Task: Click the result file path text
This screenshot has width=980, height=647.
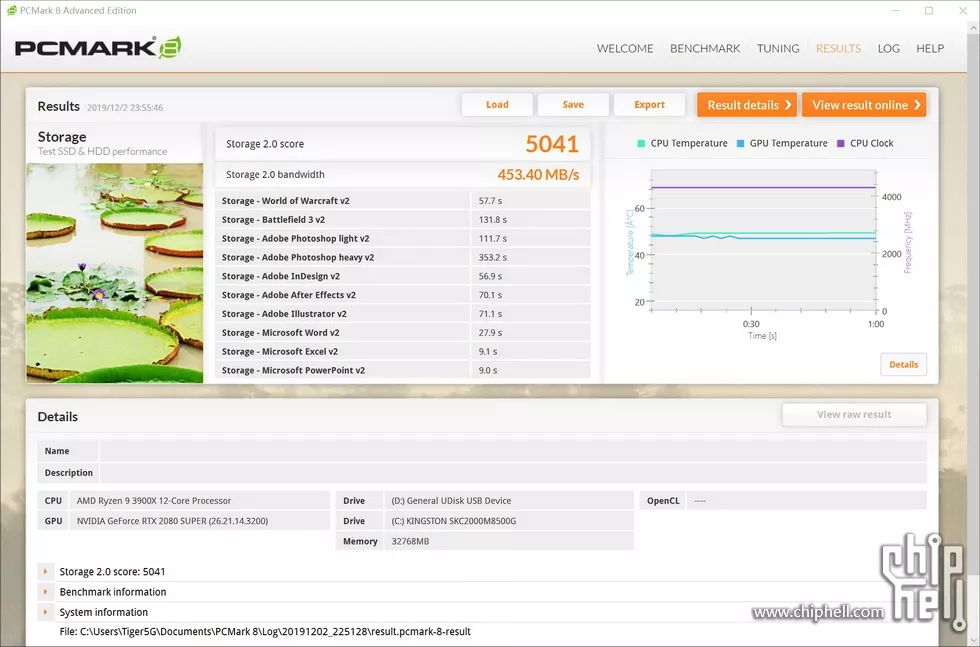Action: coord(265,631)
